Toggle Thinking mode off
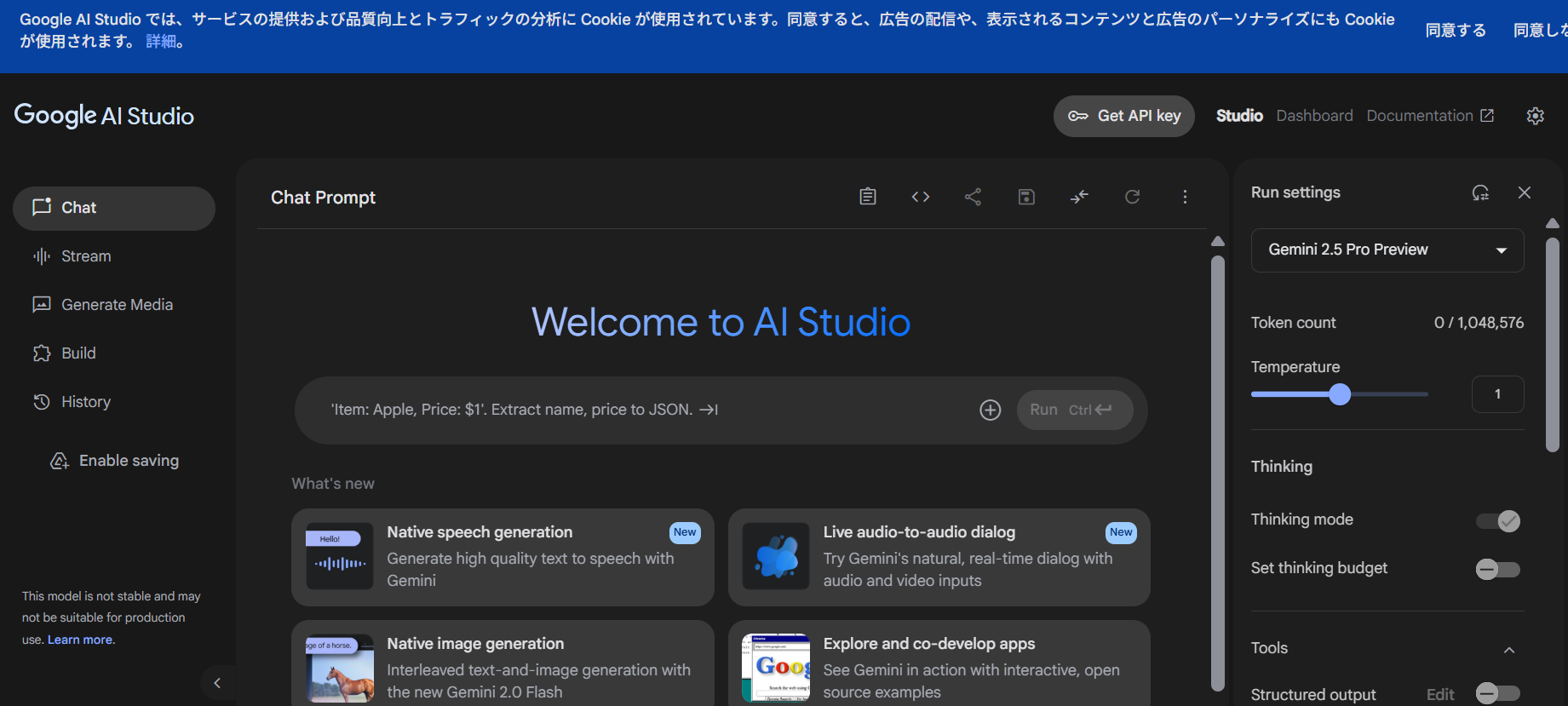The image size is (1568, 706). (1498, 521)
